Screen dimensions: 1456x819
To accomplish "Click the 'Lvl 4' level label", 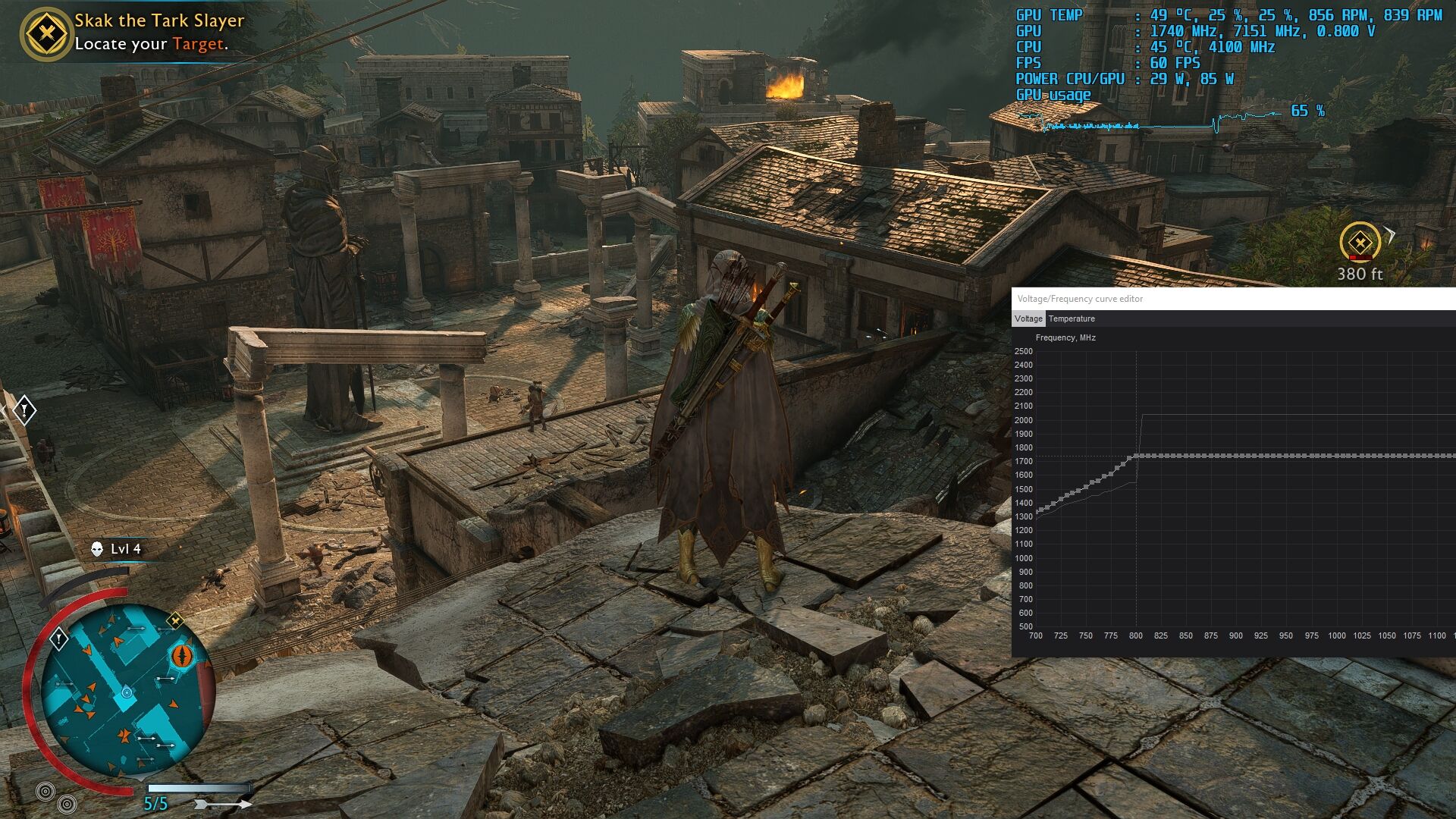I will [x=126, y=549].
